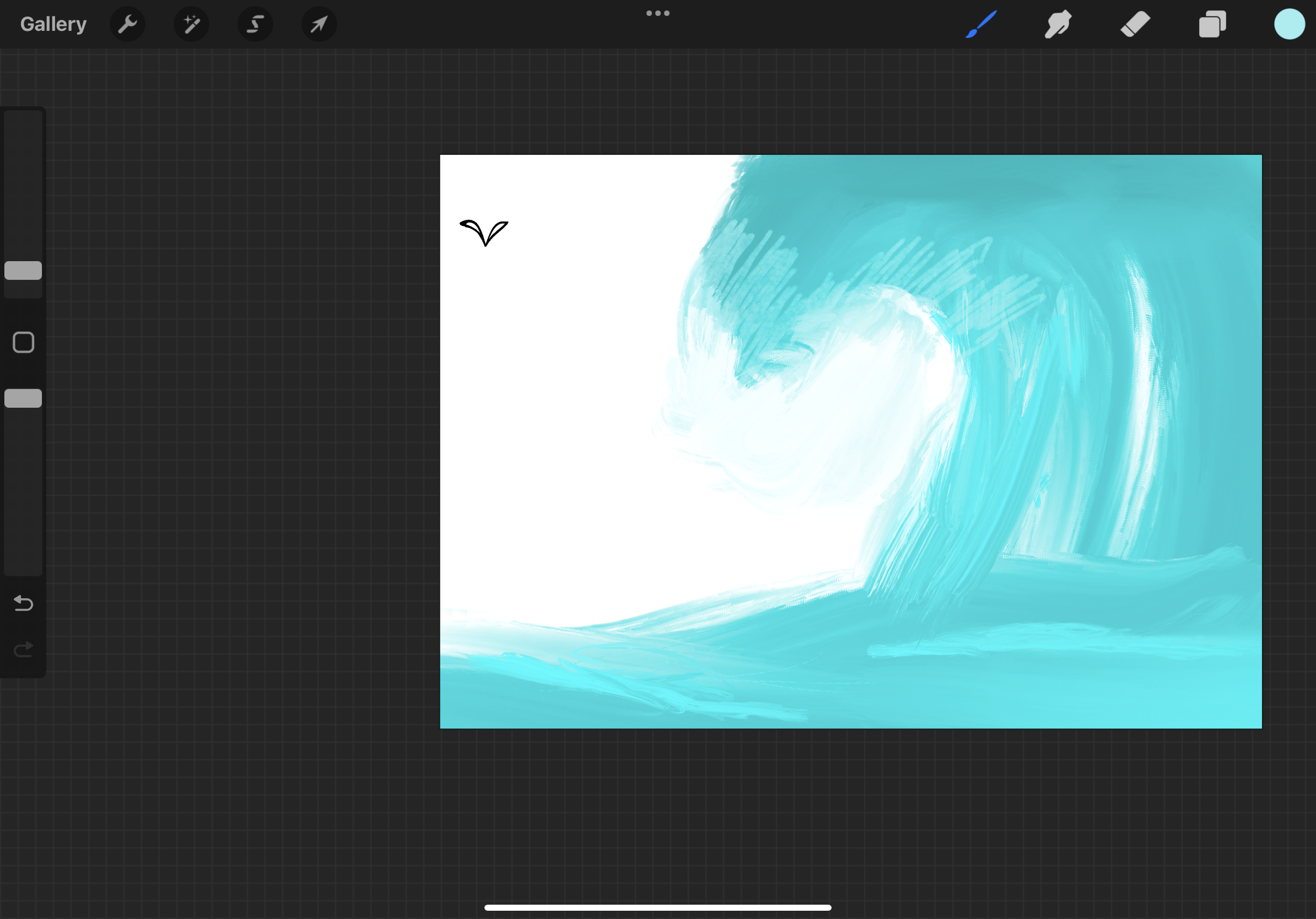The width and height of the screenshot is (1316, 919).
Task: Tap the Gallery text label
Action: 53,24
